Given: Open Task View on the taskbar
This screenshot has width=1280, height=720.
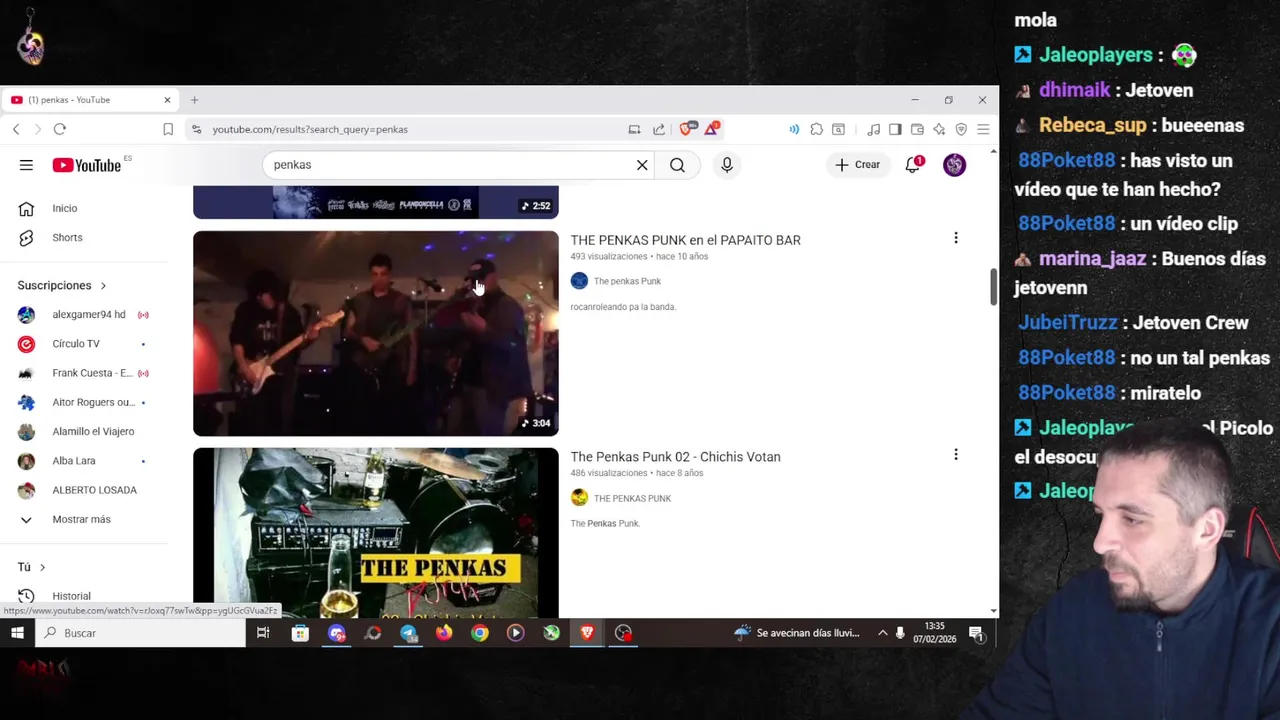Looking at the screenshot, I should (x=263, y=633).
